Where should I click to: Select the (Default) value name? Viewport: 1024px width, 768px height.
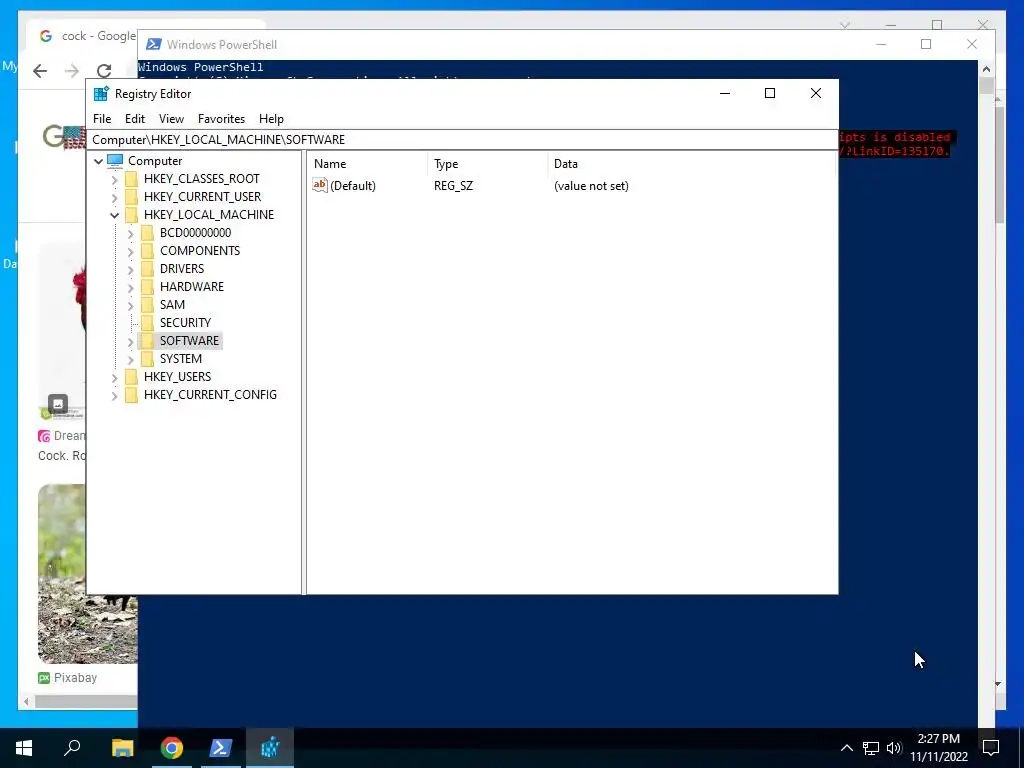pos(353,186)
